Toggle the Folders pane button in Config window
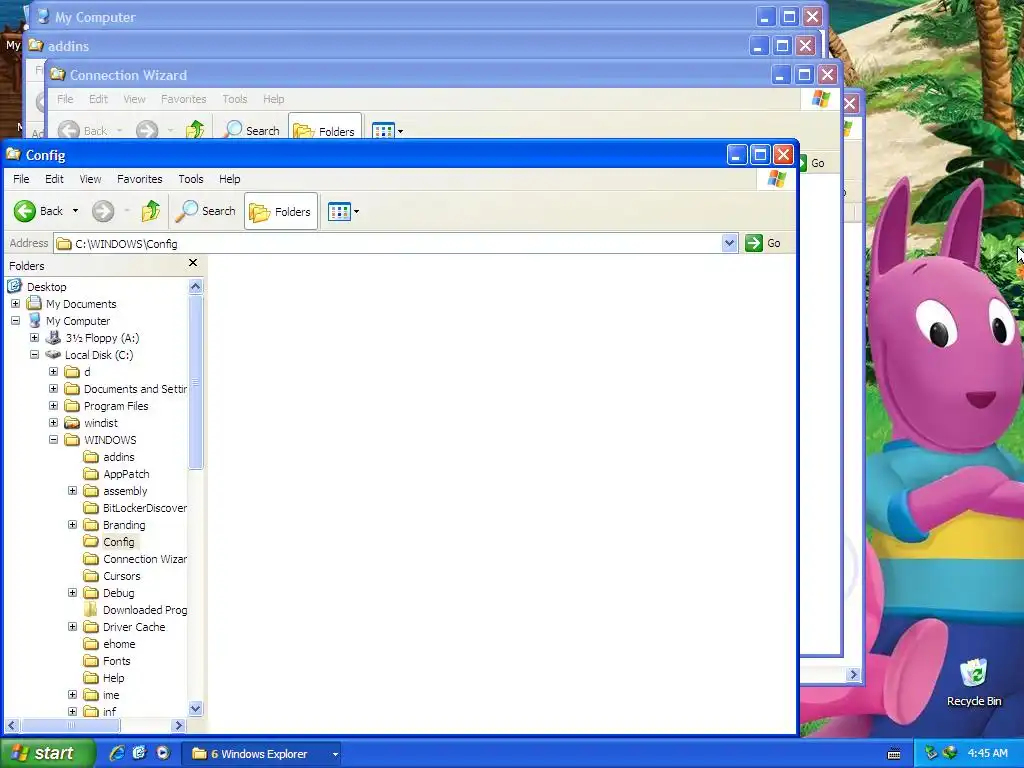The width and height of the screenshot is (1024, 768). pyautogui.click(x=281, y=211)
